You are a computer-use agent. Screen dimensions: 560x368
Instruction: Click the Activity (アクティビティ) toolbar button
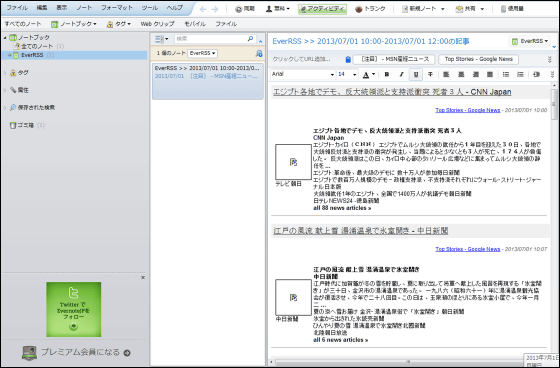[x=322, y=9]
